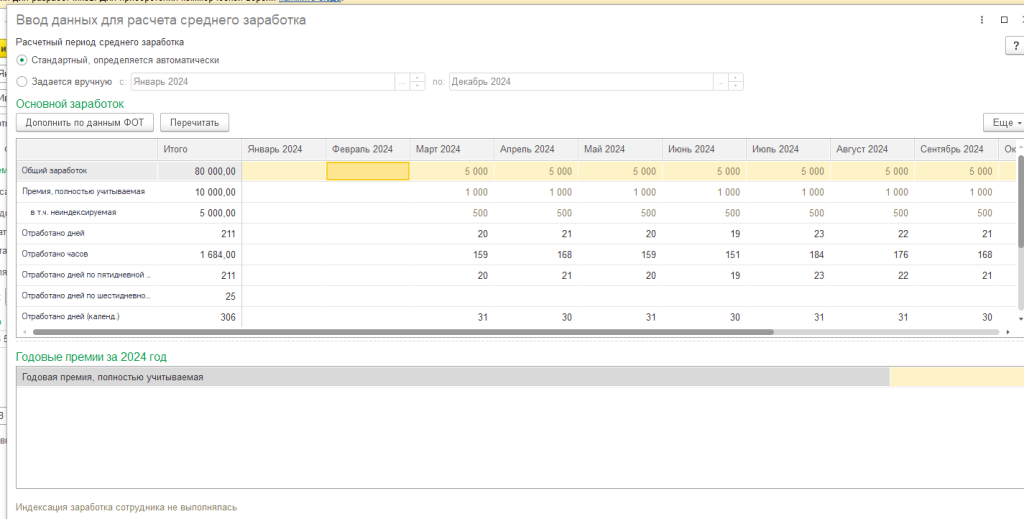Select Отработано дней по пятидневной row label
Screen dimensions: 1024x519
pos(87,275)
